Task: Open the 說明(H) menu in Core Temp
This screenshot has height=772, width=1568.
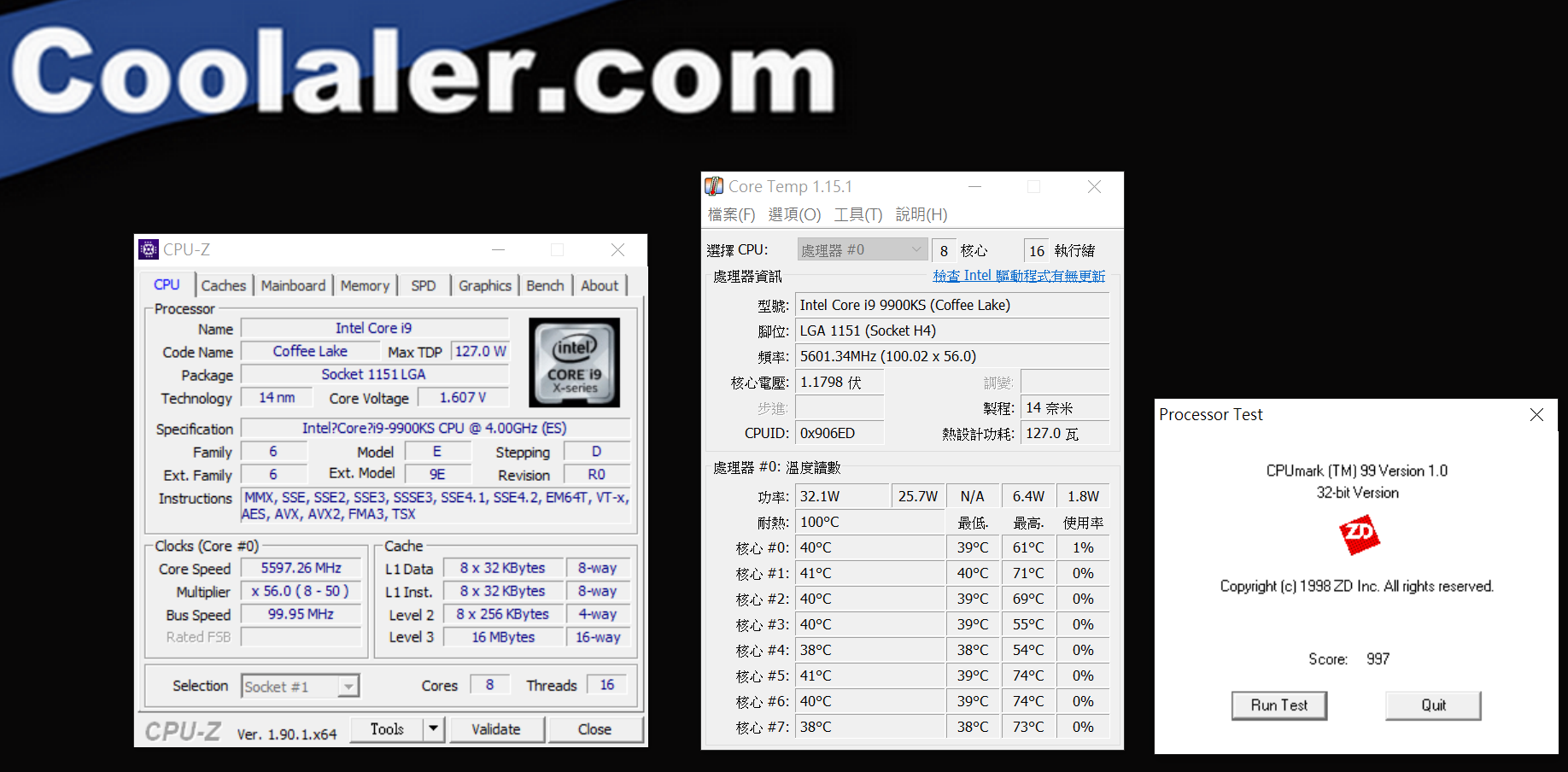Action: [921, 214]
